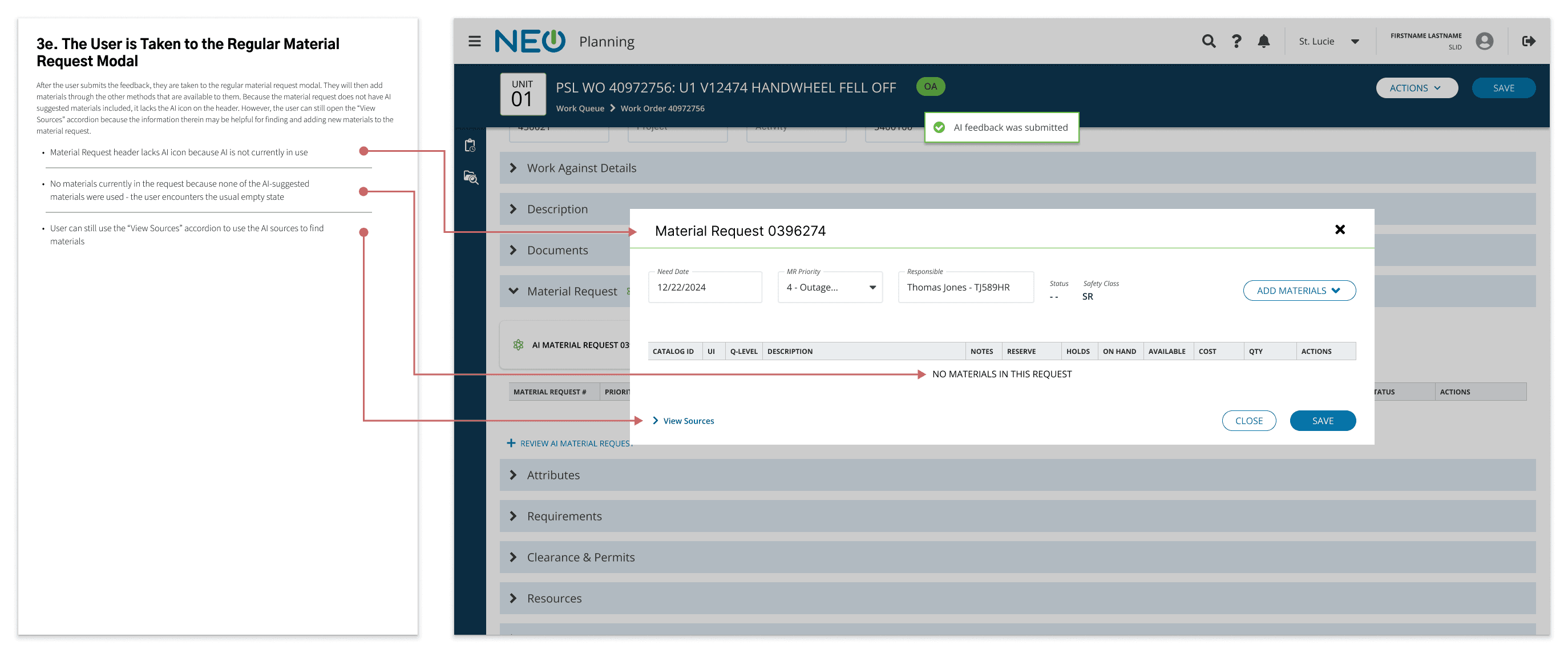This screenshot has height=653, width=1568.
Task: Expand the Attributes section
Action: (x=553, y=475)
